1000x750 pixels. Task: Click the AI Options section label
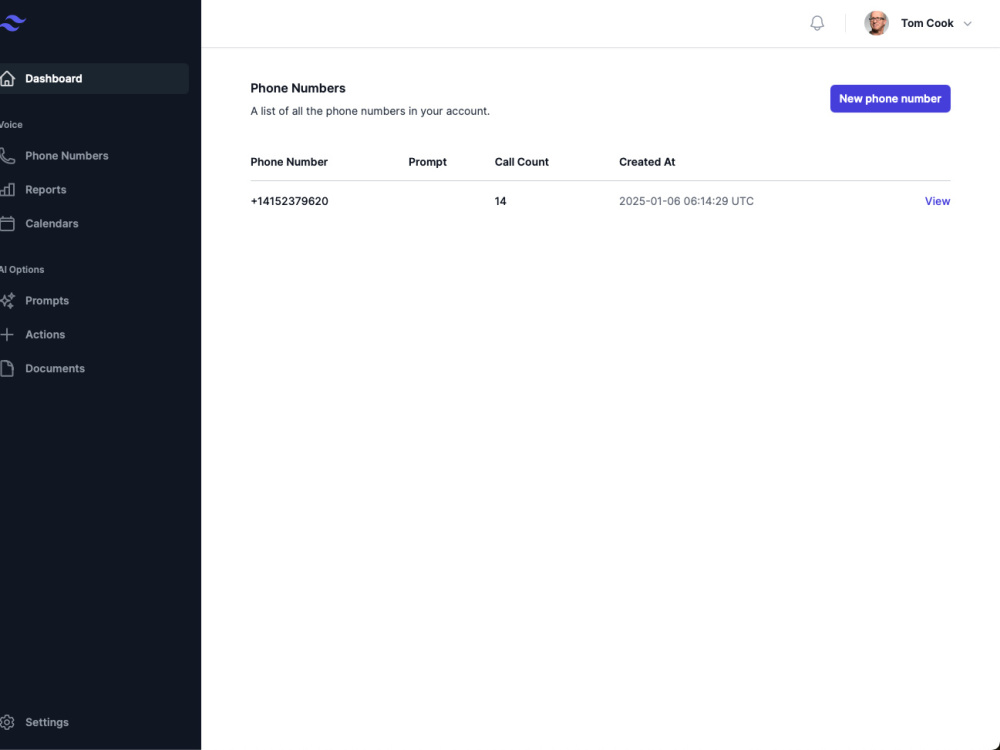point(22,270)
